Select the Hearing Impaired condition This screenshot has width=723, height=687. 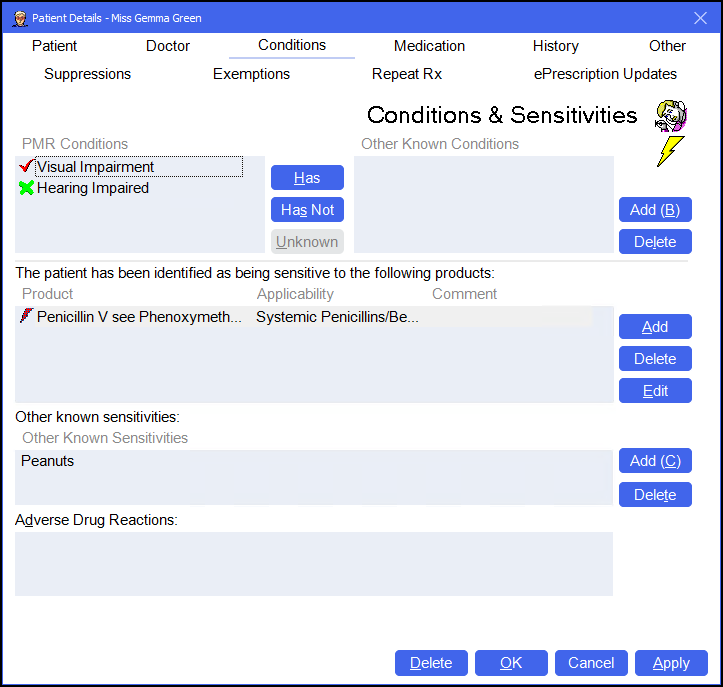tap(93, 188)
